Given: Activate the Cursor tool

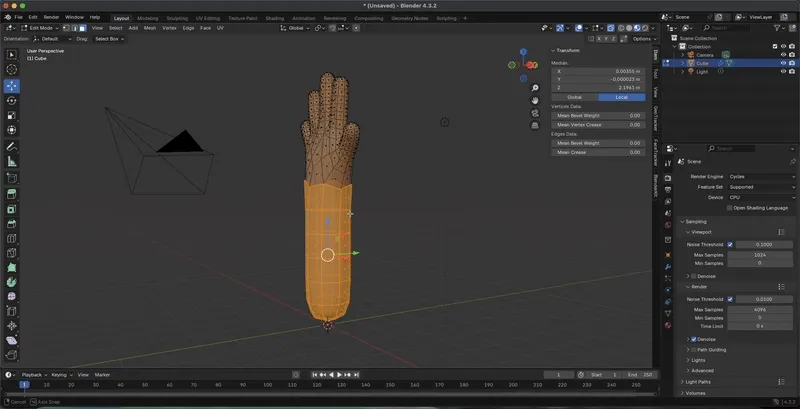Looking at the screenshot, I should (x=12, y=69).
